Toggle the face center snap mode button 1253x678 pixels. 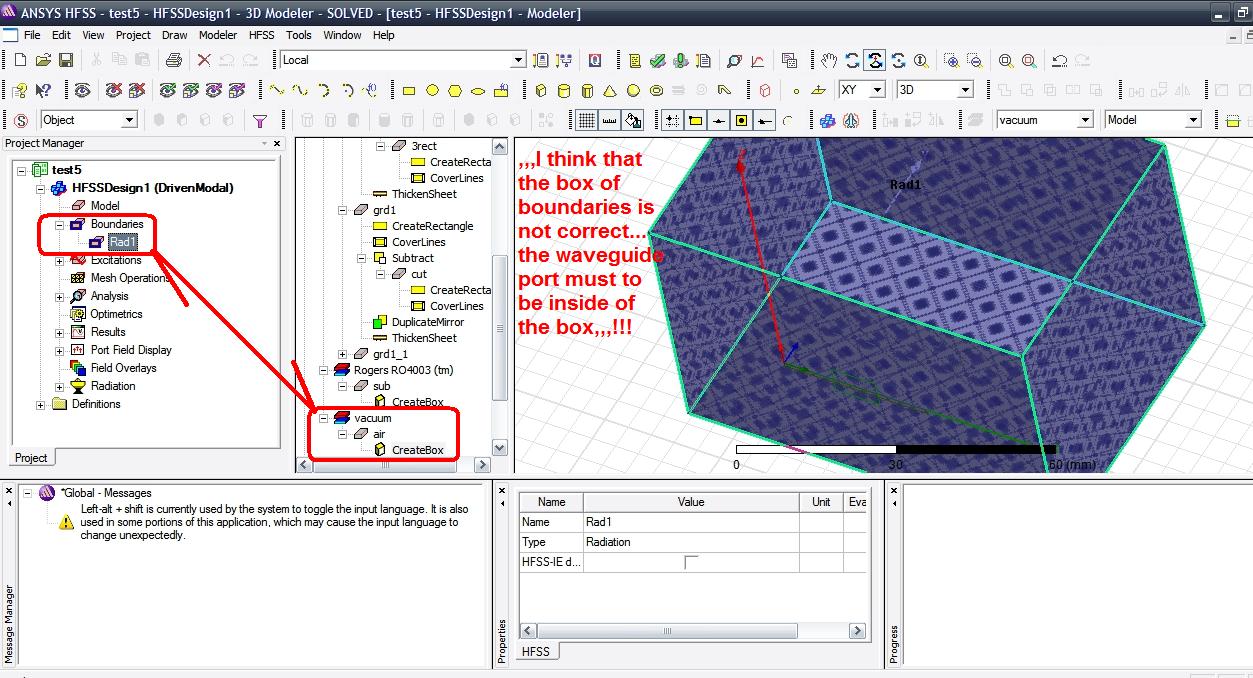click(741, 120)
